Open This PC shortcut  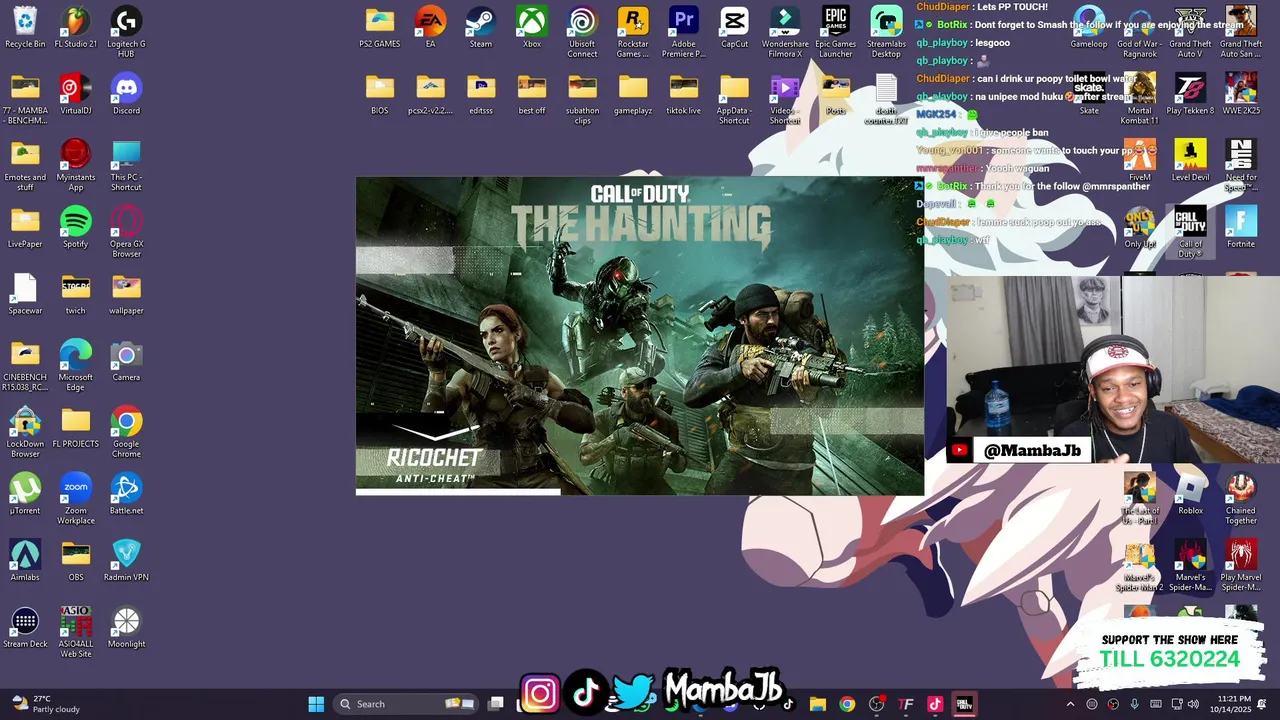[126, 165]
